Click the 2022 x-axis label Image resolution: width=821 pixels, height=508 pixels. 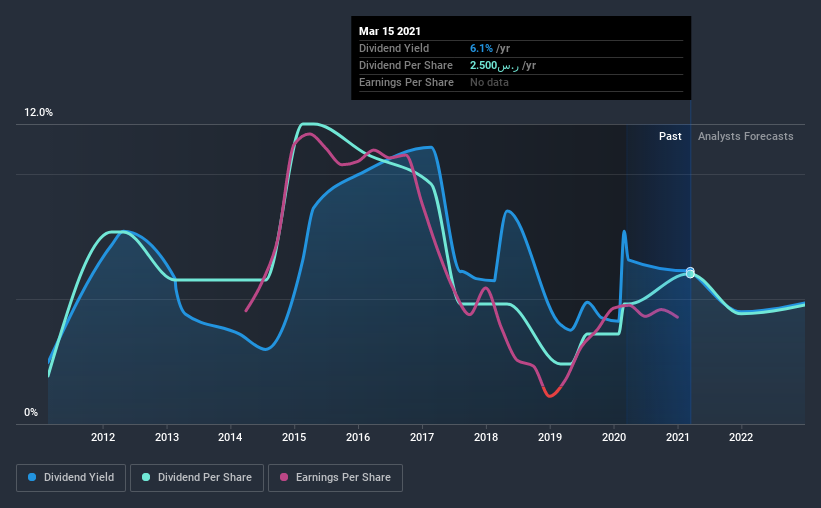pyautogui.click(x=741, y=437)
